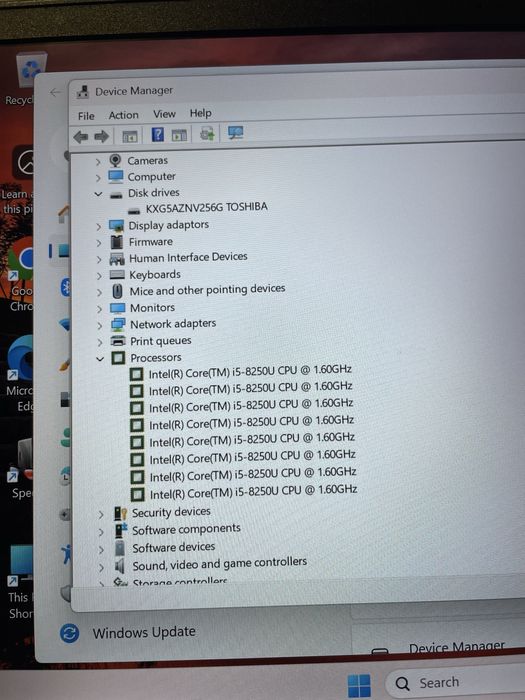
Task: Click the Sound controllers speaker icon
Action: pyautogui.click(x=120, y=566)
